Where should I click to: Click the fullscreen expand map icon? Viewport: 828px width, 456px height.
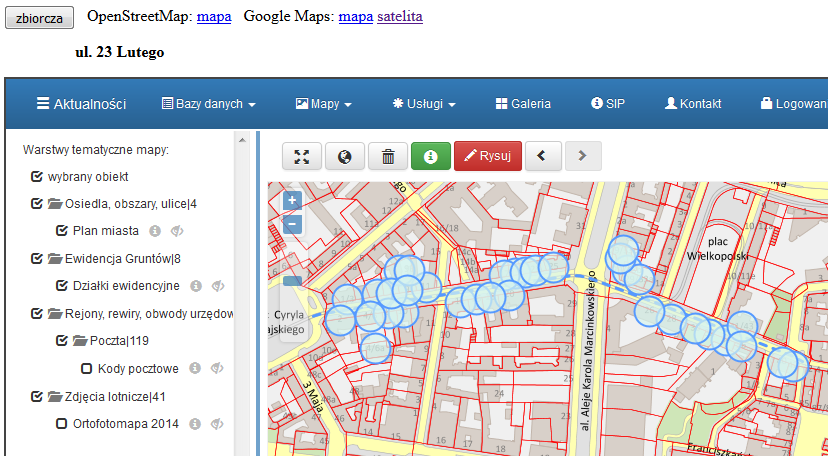(302, 157)
